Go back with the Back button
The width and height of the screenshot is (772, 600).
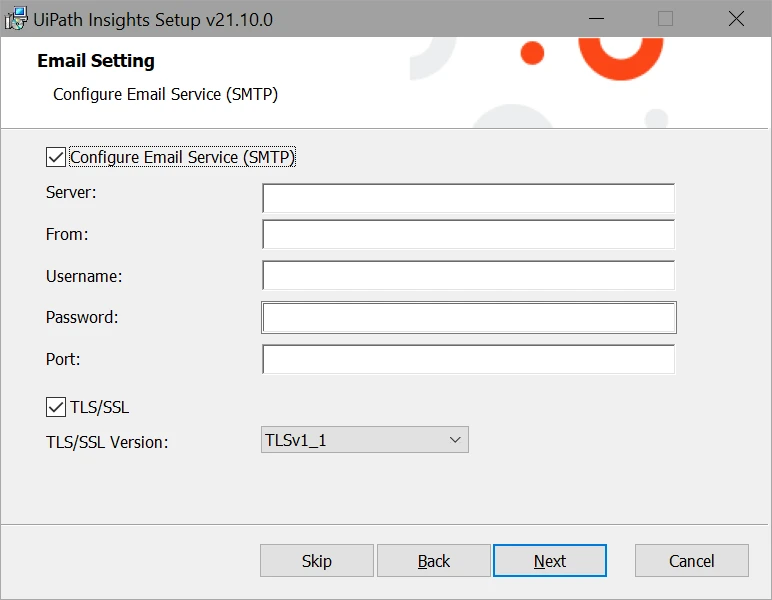pos(434,561)
